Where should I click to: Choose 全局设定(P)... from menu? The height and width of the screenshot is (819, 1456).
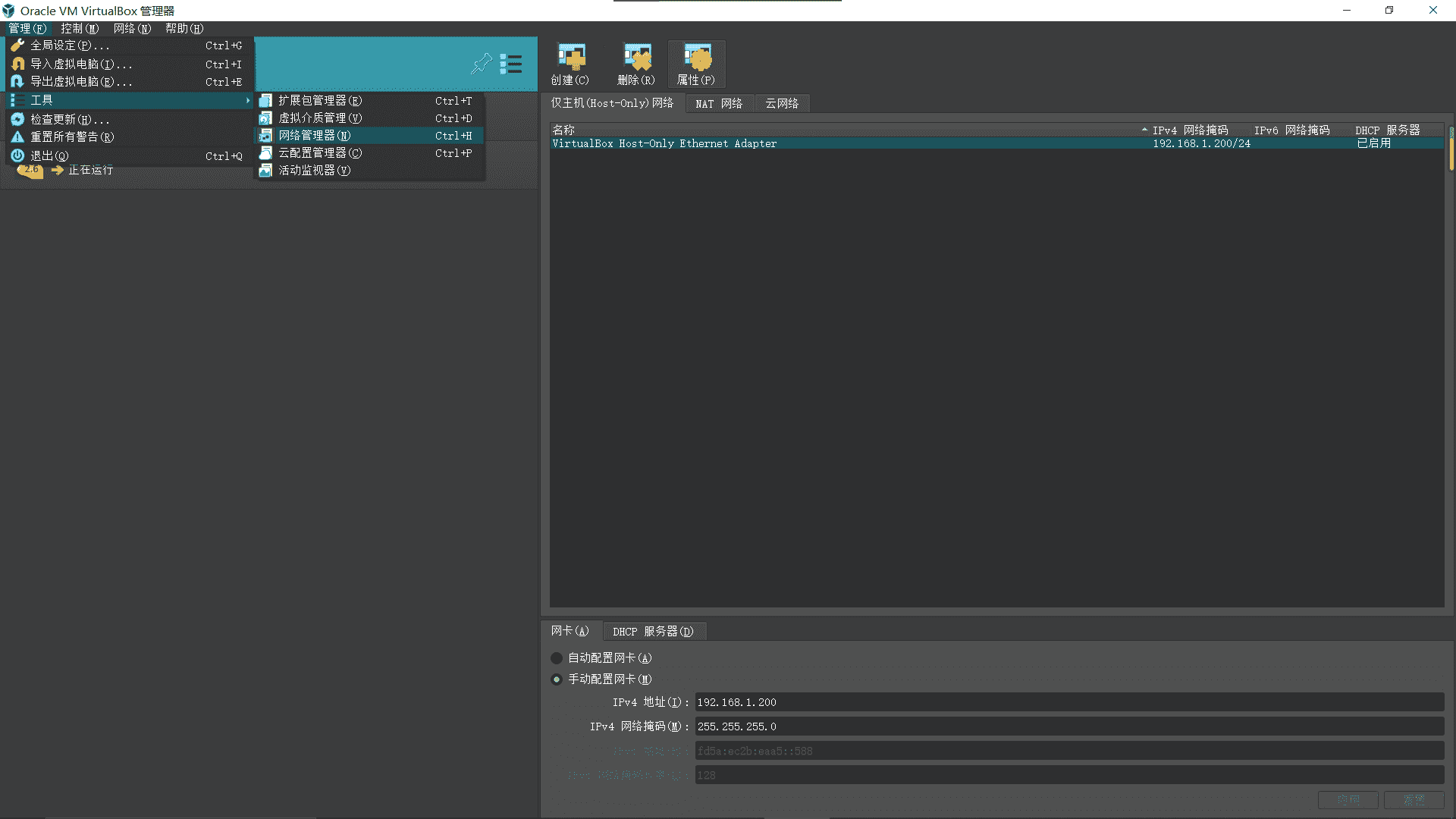coord(130,45)
